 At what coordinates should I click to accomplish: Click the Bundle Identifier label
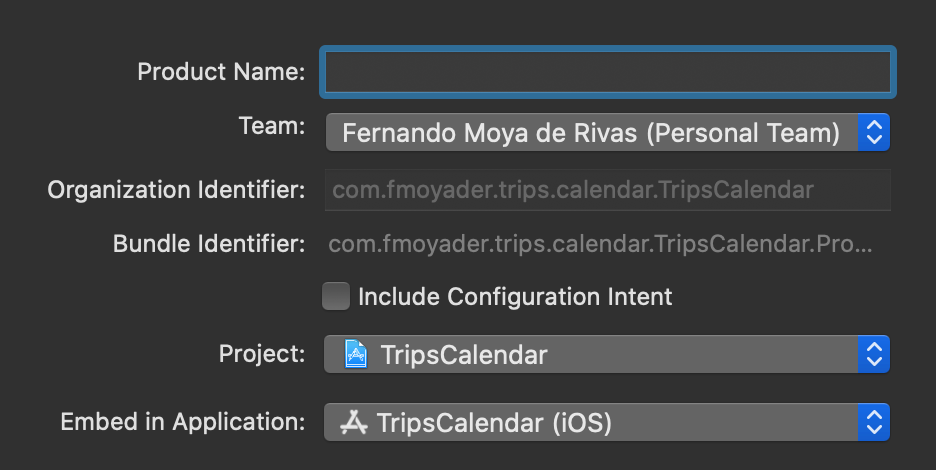[209, 244]
